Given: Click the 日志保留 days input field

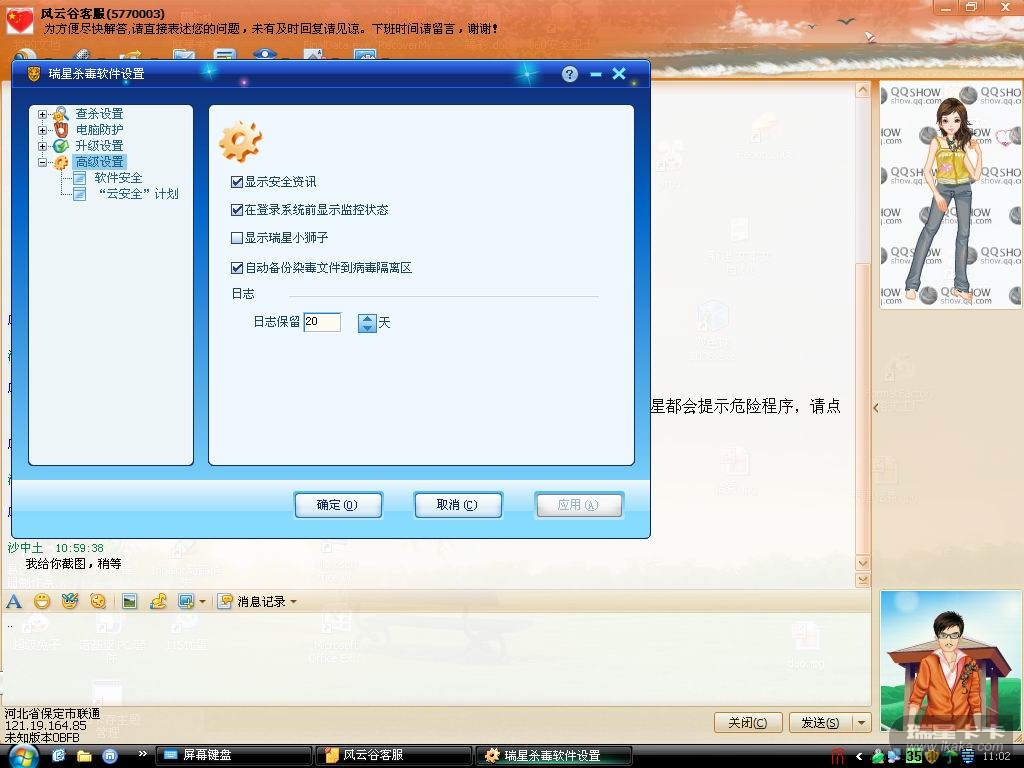Looking at the screenshot, I should pos(322,322).
